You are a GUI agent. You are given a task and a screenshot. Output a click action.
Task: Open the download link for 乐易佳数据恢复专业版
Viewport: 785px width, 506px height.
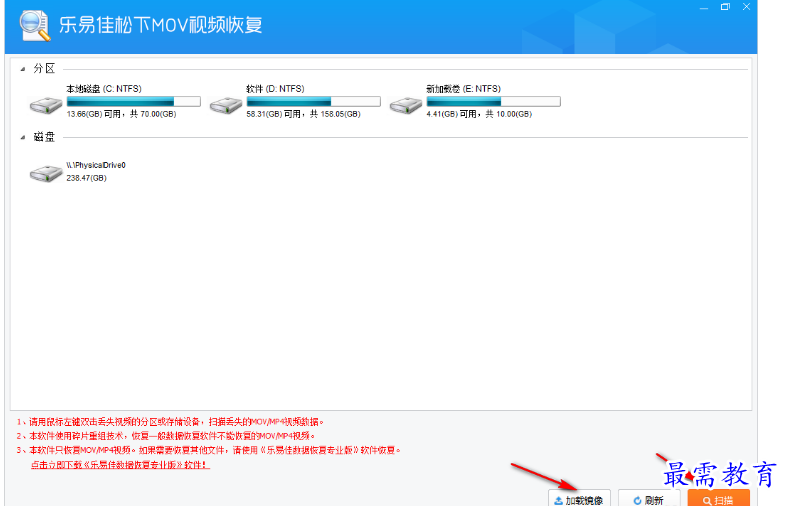(120, 465)
